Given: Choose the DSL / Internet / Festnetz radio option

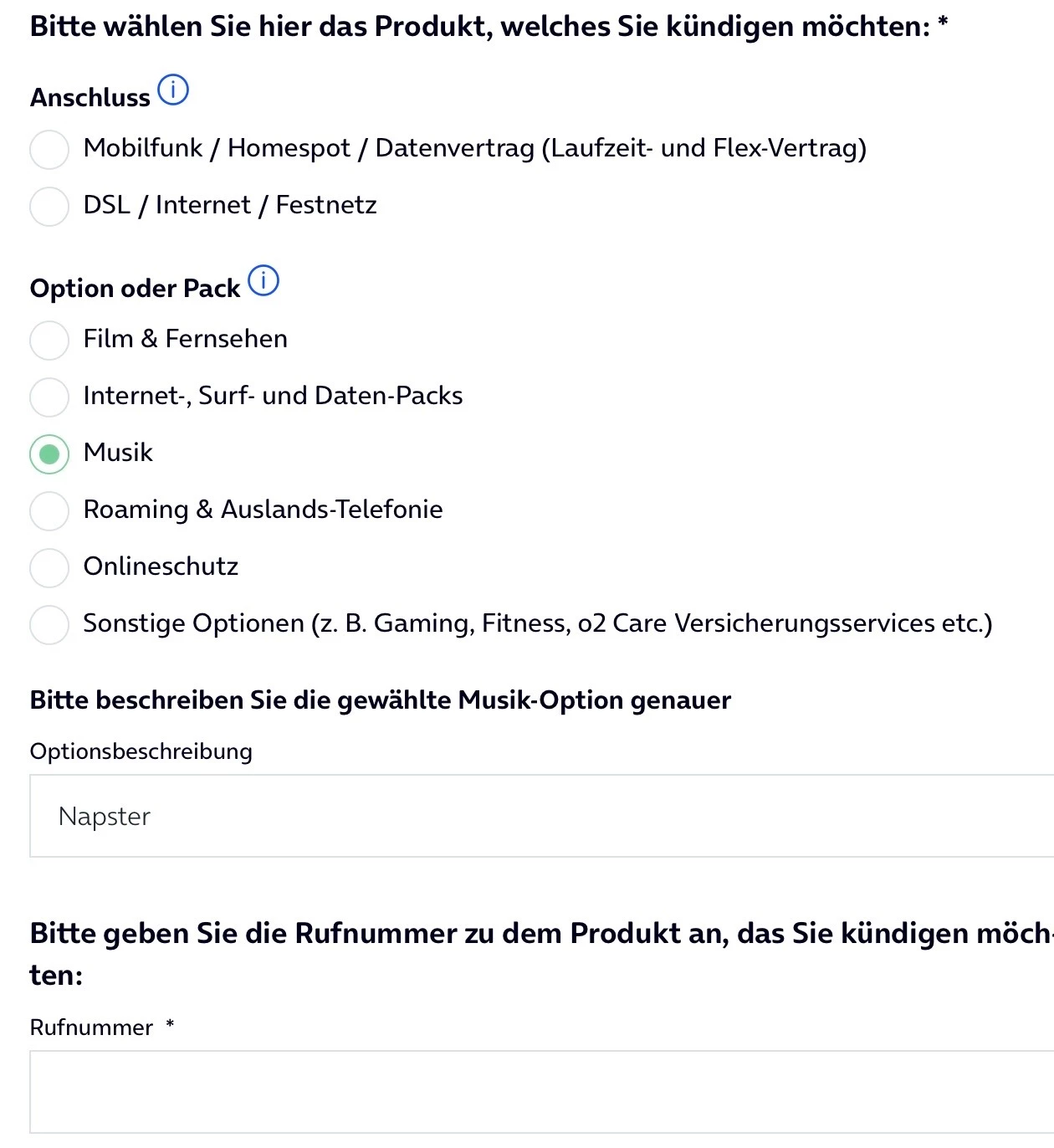Looking at the screenshot, I should pos(49,207).
